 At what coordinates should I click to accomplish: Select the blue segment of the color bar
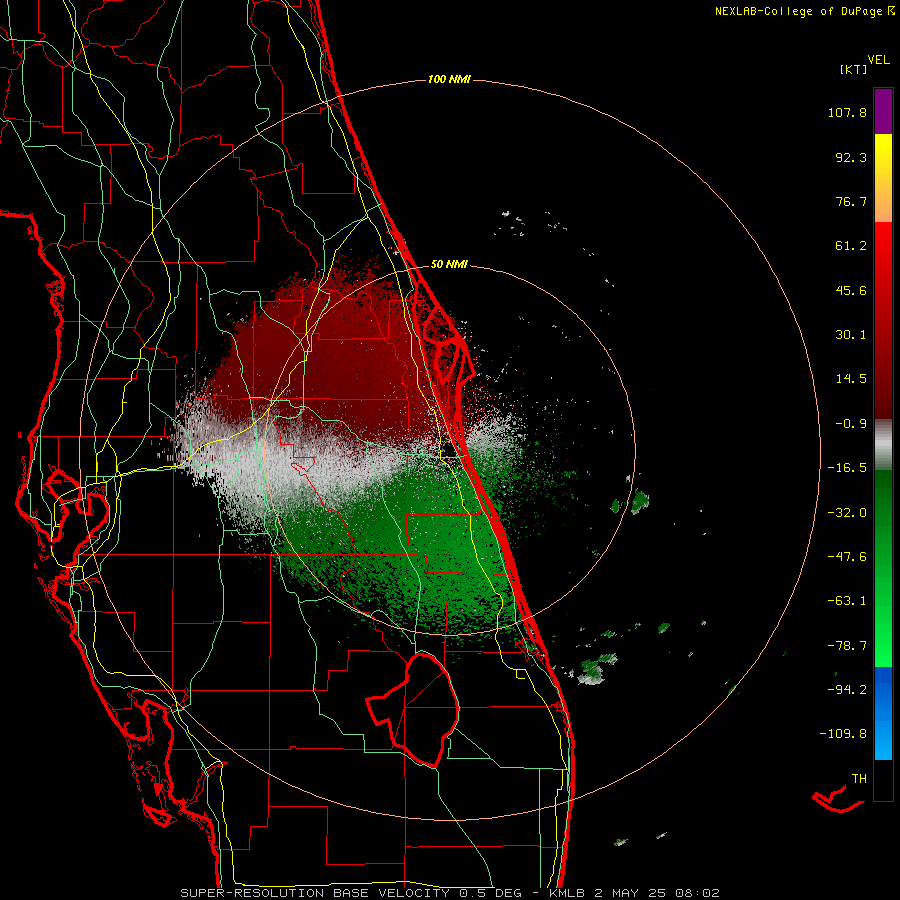click(x=883, y=713)
